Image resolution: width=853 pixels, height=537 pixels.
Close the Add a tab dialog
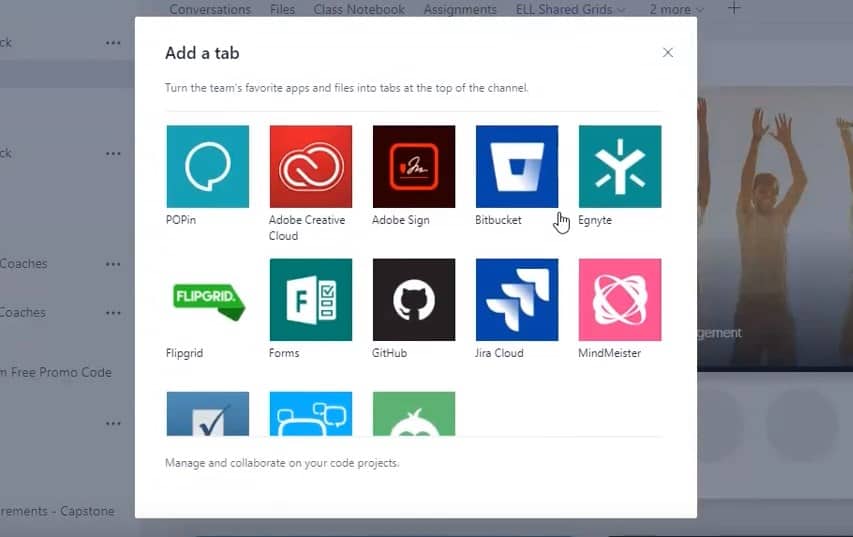tap(667, 53)
